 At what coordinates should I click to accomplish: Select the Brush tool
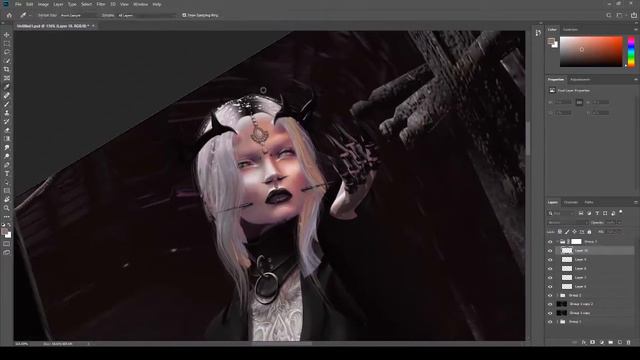click(7, 104)
